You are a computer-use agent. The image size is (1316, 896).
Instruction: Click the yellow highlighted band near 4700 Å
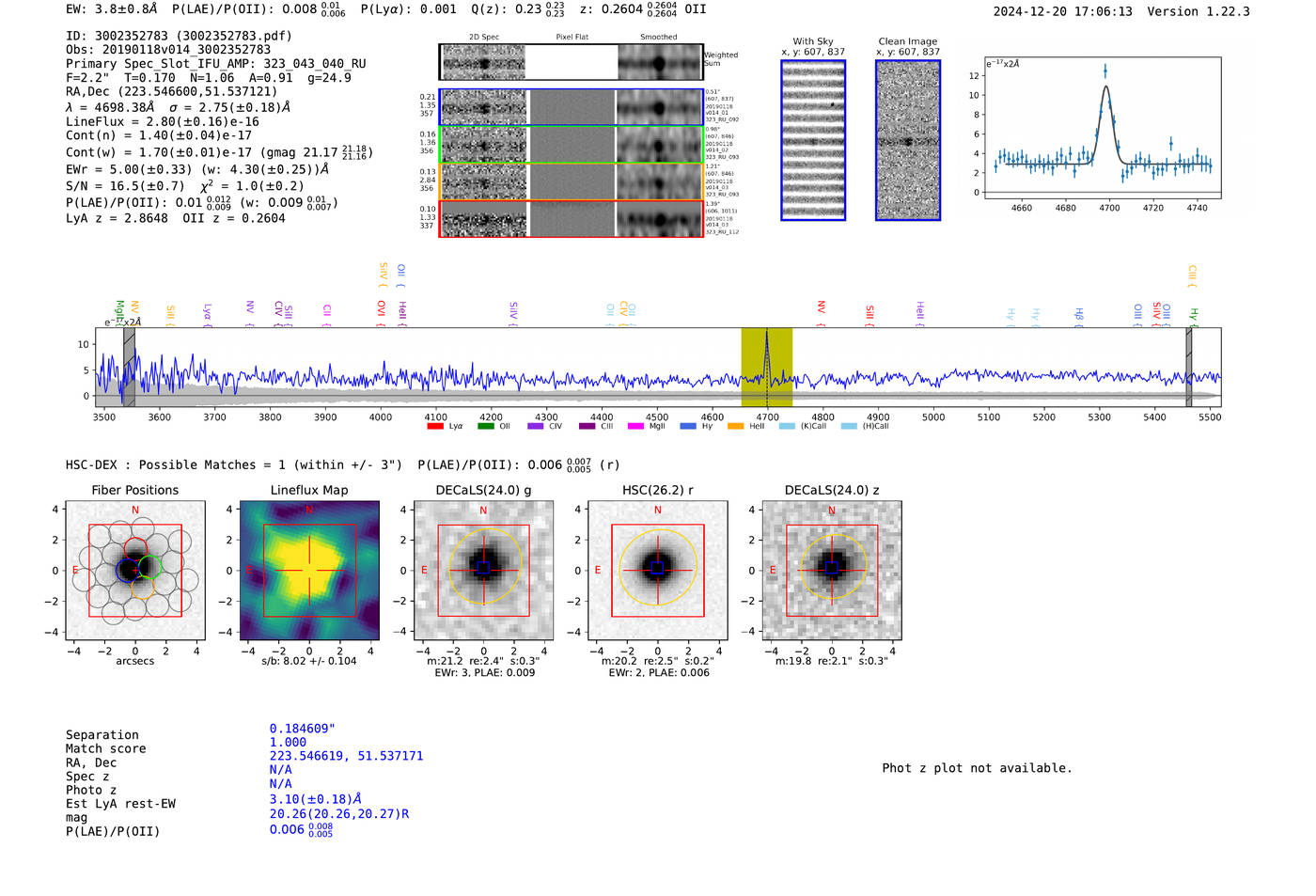tap(767, 367)
